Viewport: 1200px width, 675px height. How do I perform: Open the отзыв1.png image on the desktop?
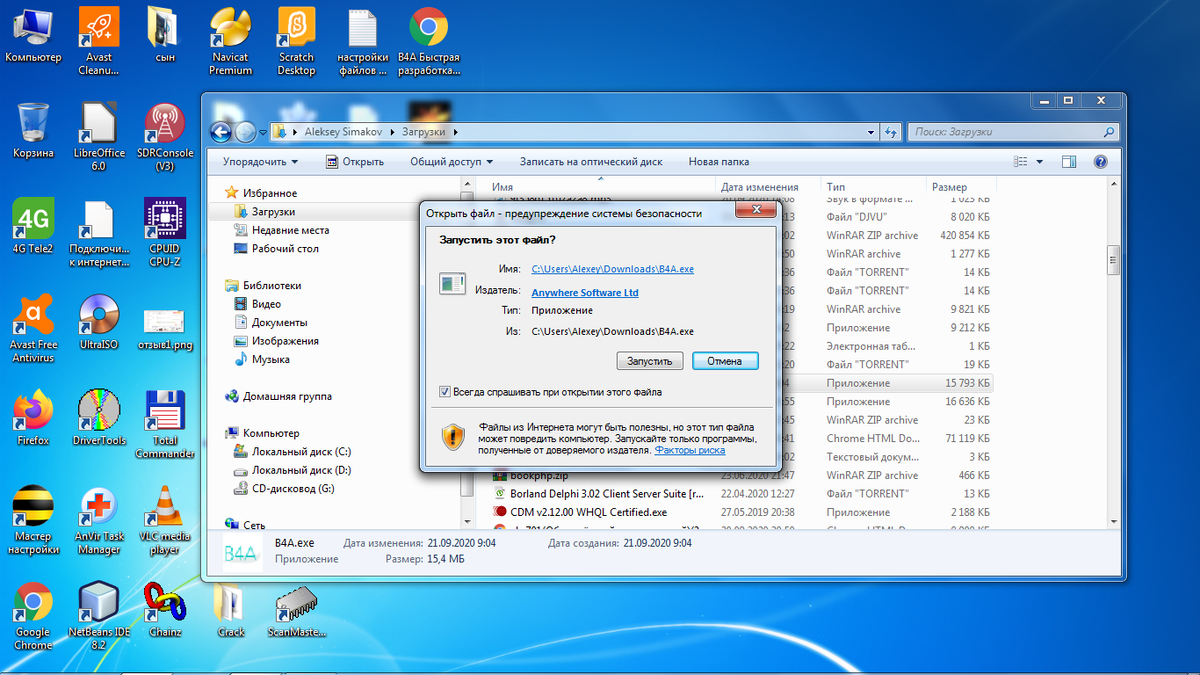(165, 328)
